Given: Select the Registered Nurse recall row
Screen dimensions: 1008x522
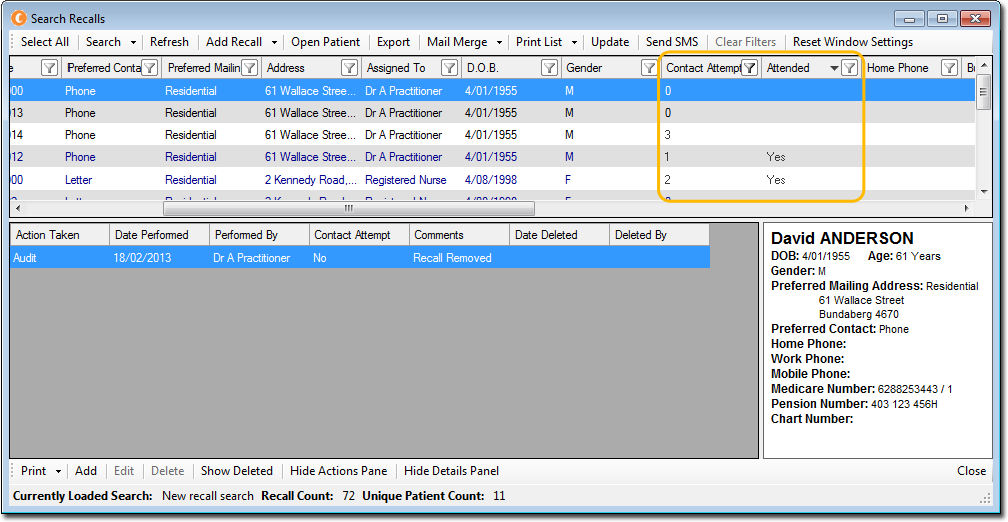Looking at the screenshot, I should tap(405, 180).
